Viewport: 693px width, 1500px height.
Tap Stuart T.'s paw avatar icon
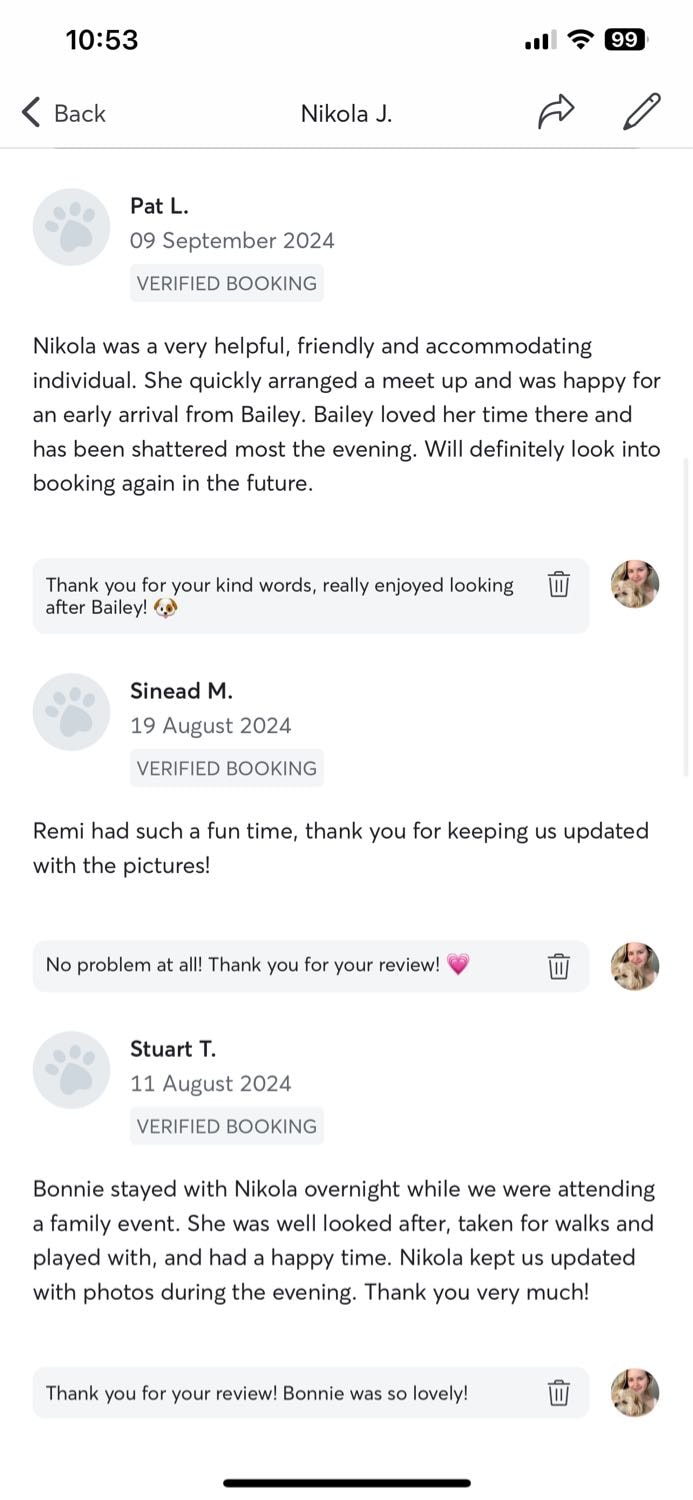tap(71, 1070)
